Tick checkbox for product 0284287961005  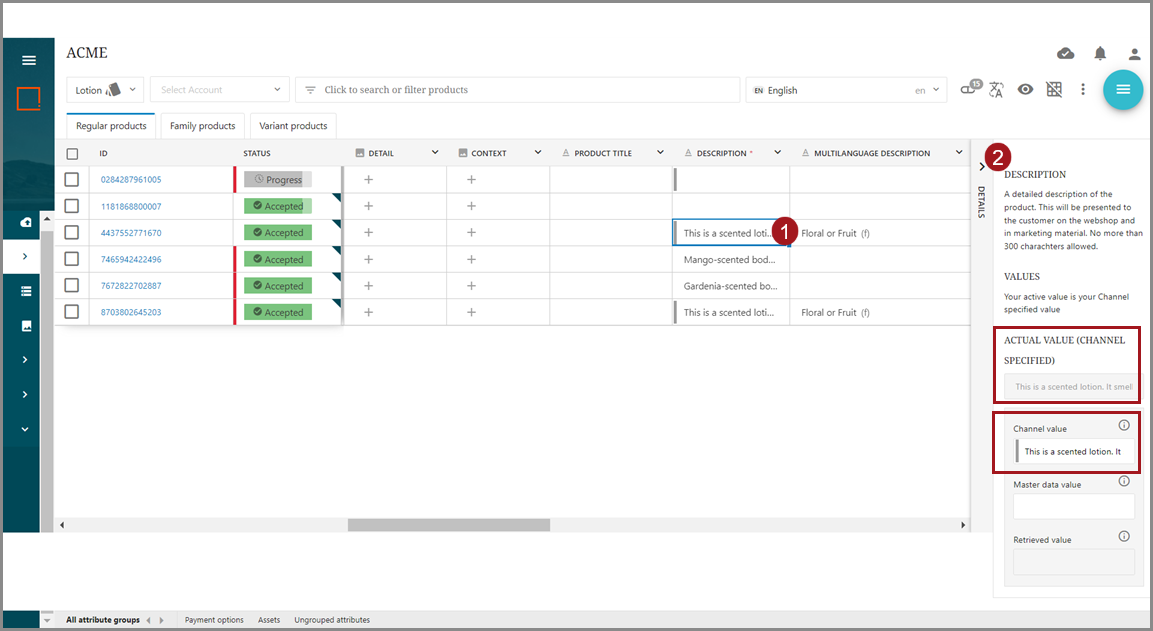(x=72, y=180)
